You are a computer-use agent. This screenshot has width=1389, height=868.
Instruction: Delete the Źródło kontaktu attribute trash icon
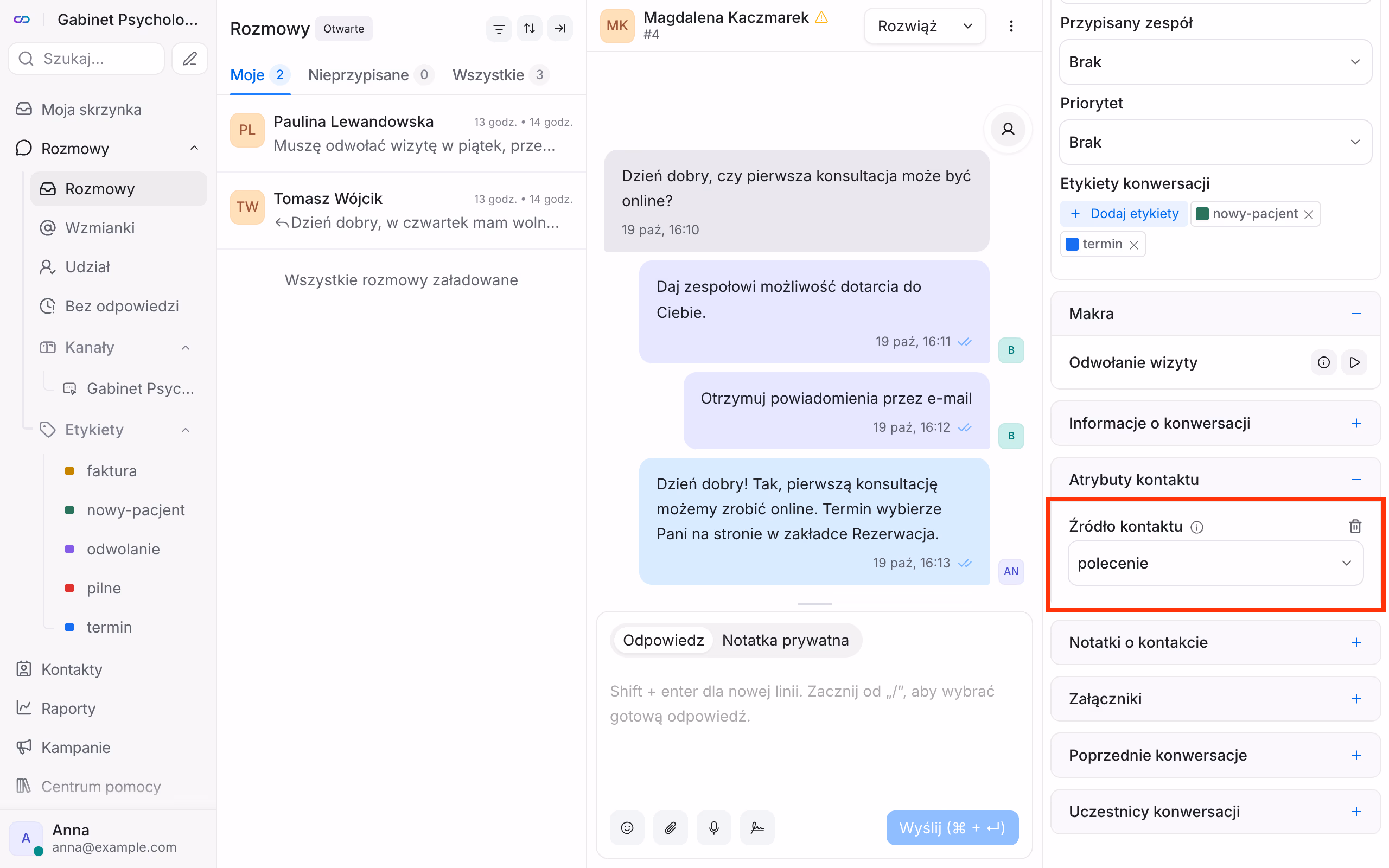tap(1355, 526)
